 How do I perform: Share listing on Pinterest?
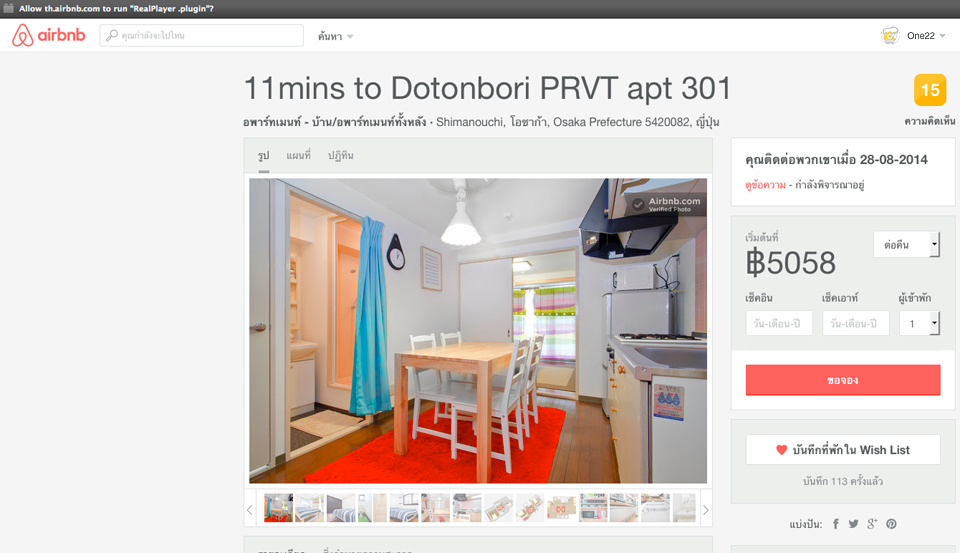[x=891, y=524]
